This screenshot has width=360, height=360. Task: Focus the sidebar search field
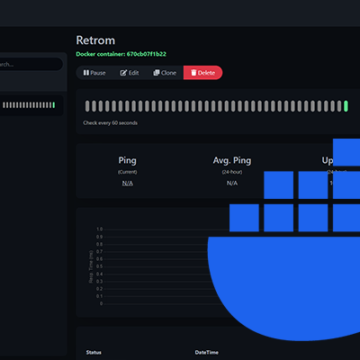pos(31,64)
